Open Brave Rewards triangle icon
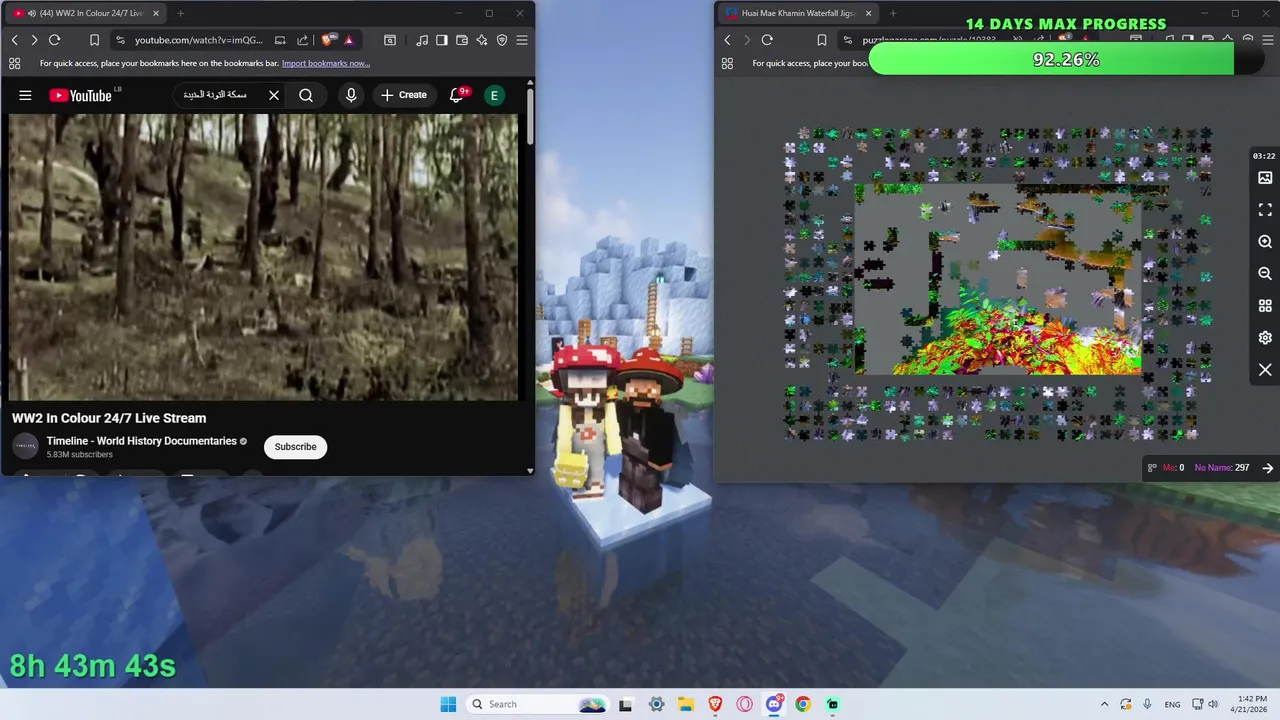The image size is (1280, 720). pos(348,40)
